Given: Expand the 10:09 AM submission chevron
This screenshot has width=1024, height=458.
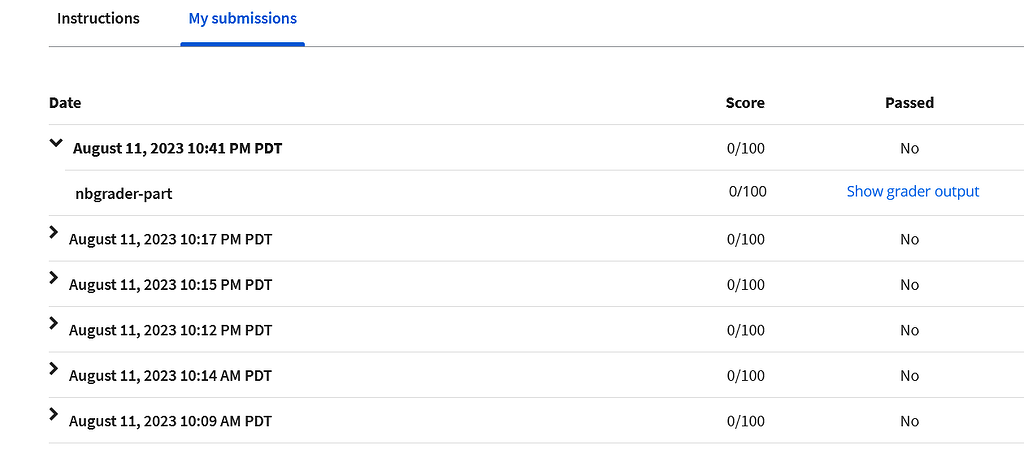Looking at the screenshot, I should [x=54, y=414].
